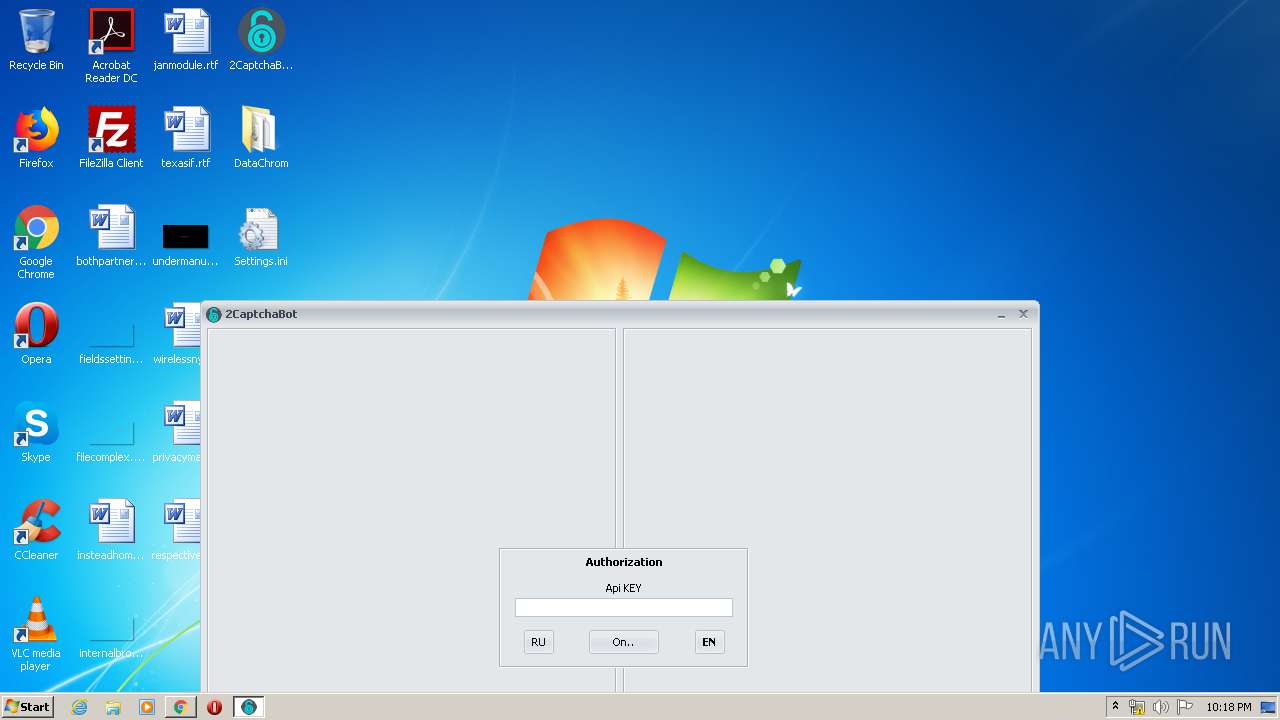Minimize the 2CaptchaBot window

pyautogui.click(x=1002, y=314)
